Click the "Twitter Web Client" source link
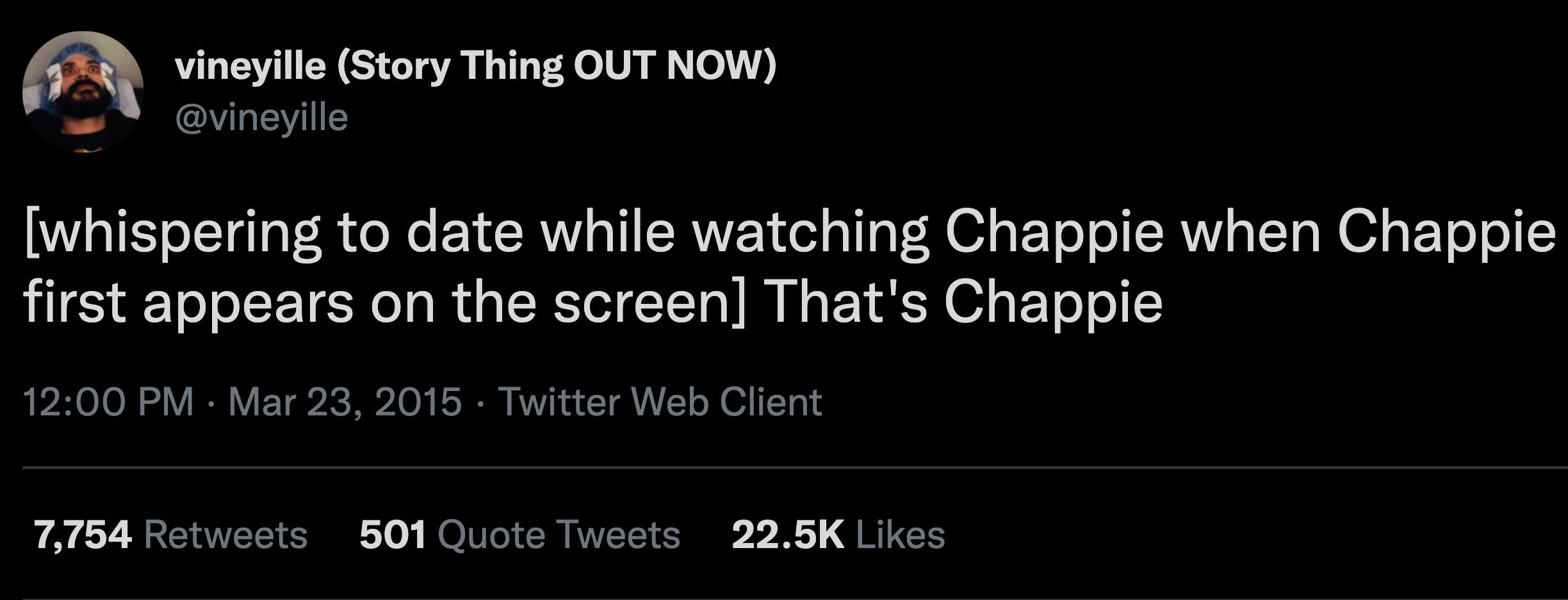The width and height of the screenshot is (1568, 600). [x=660, y=402]
